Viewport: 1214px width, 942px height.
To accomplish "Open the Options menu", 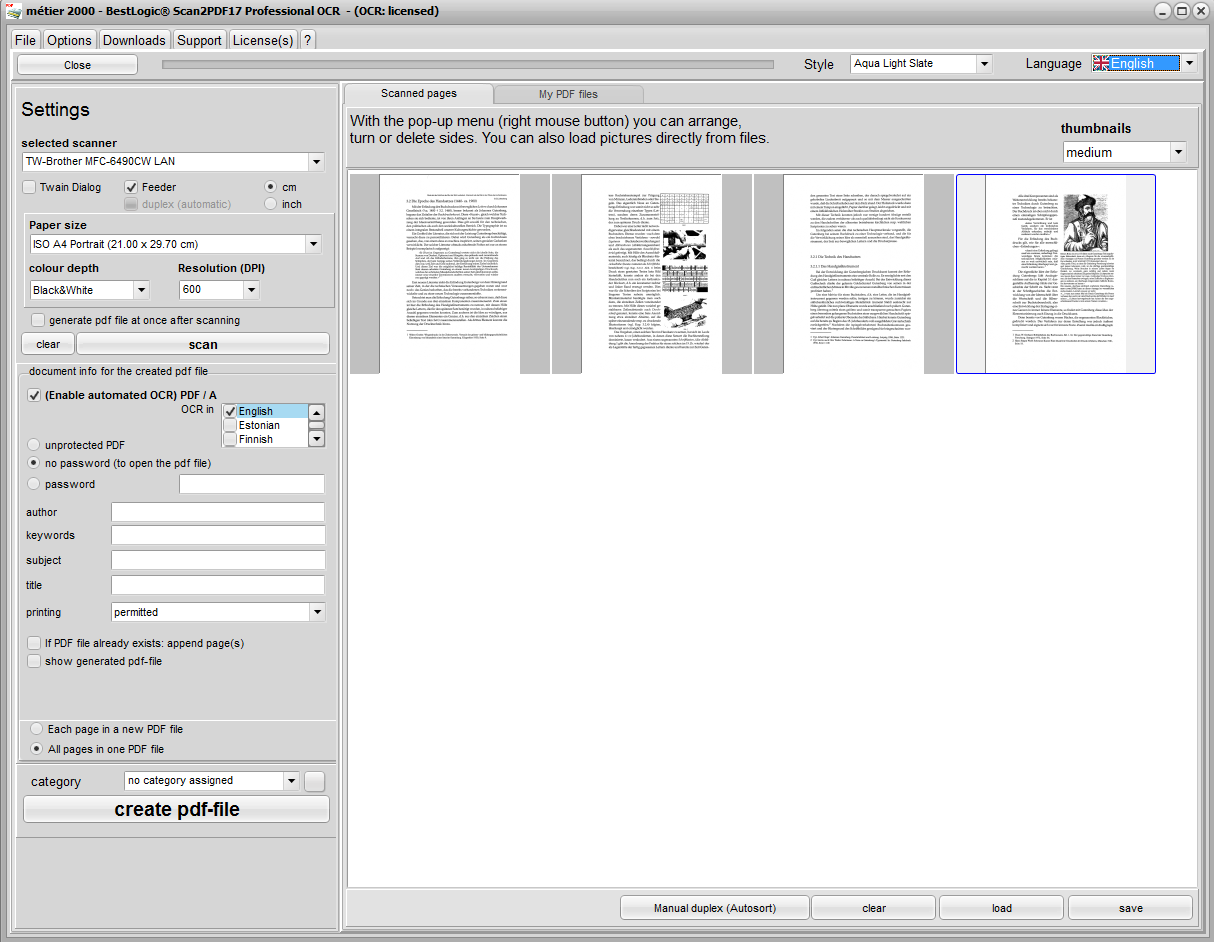I will coord(69,40).
